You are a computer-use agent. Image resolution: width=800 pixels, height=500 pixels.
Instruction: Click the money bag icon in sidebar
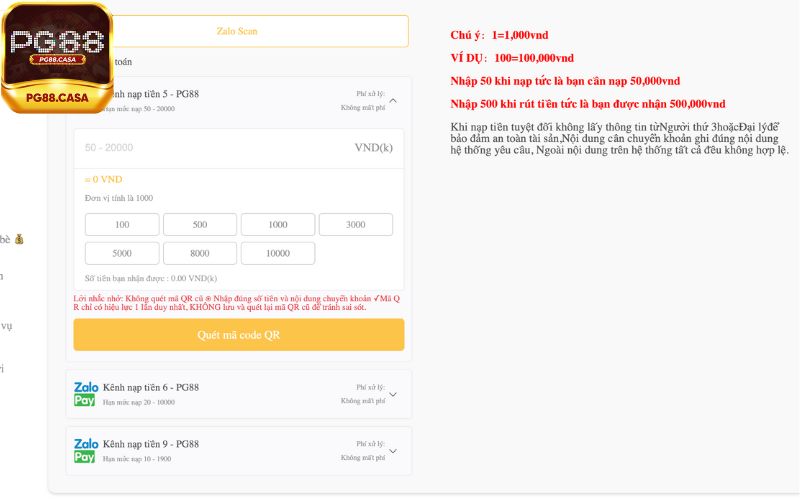(19, 239)
